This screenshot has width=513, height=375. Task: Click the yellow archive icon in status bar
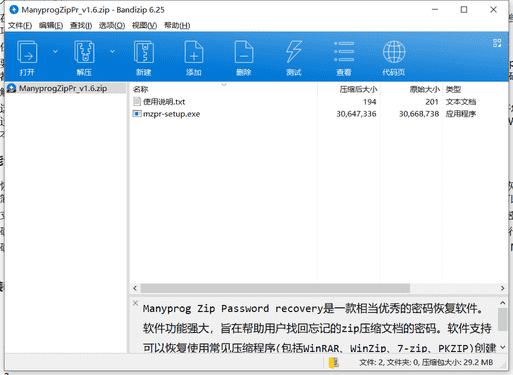pyautogui.click(x=333, y=362)
